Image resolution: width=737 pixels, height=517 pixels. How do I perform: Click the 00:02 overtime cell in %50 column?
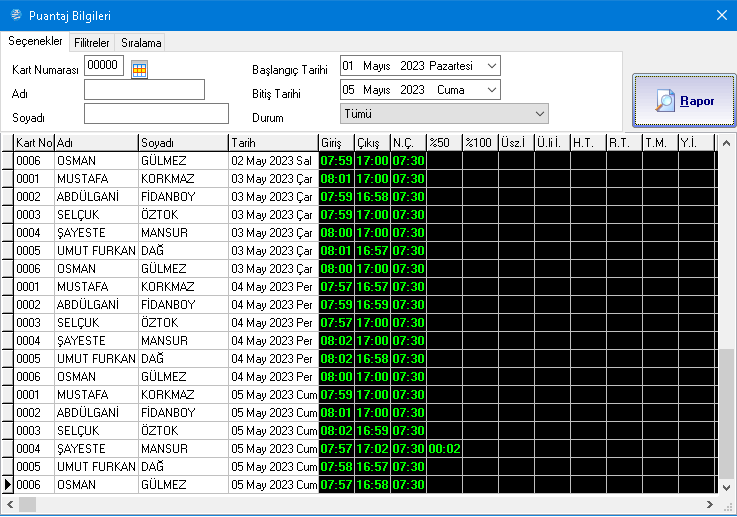pos(444,449)
